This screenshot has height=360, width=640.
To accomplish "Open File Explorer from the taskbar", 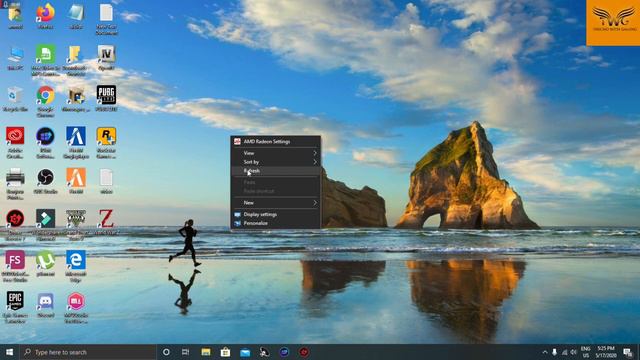I will (x=206, y=352).
